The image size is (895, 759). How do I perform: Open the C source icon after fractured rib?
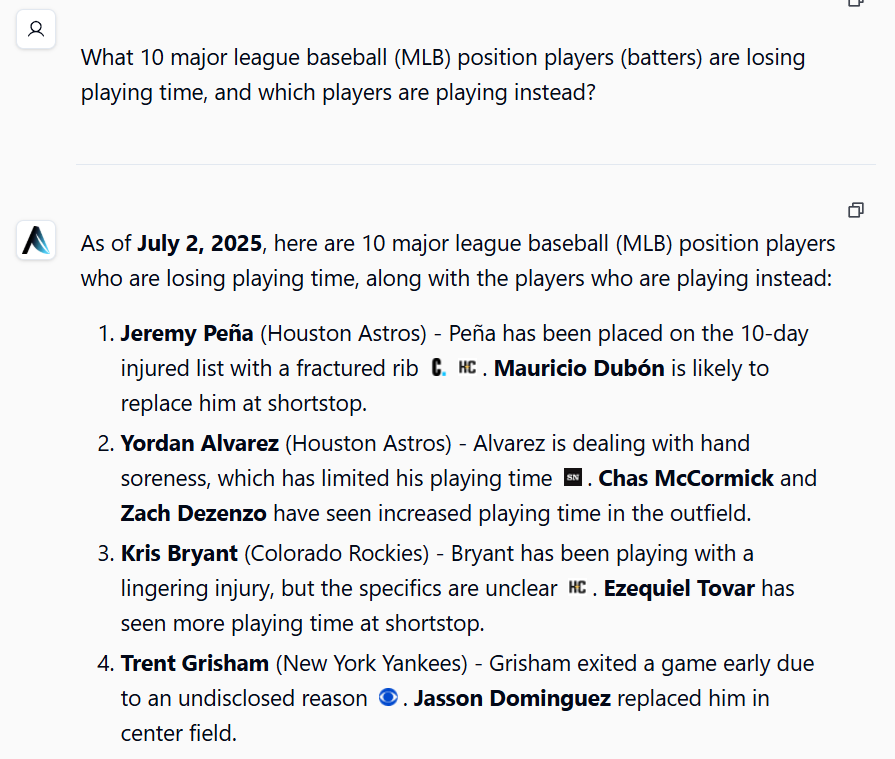pyautogui.click(x=438, y=368)
